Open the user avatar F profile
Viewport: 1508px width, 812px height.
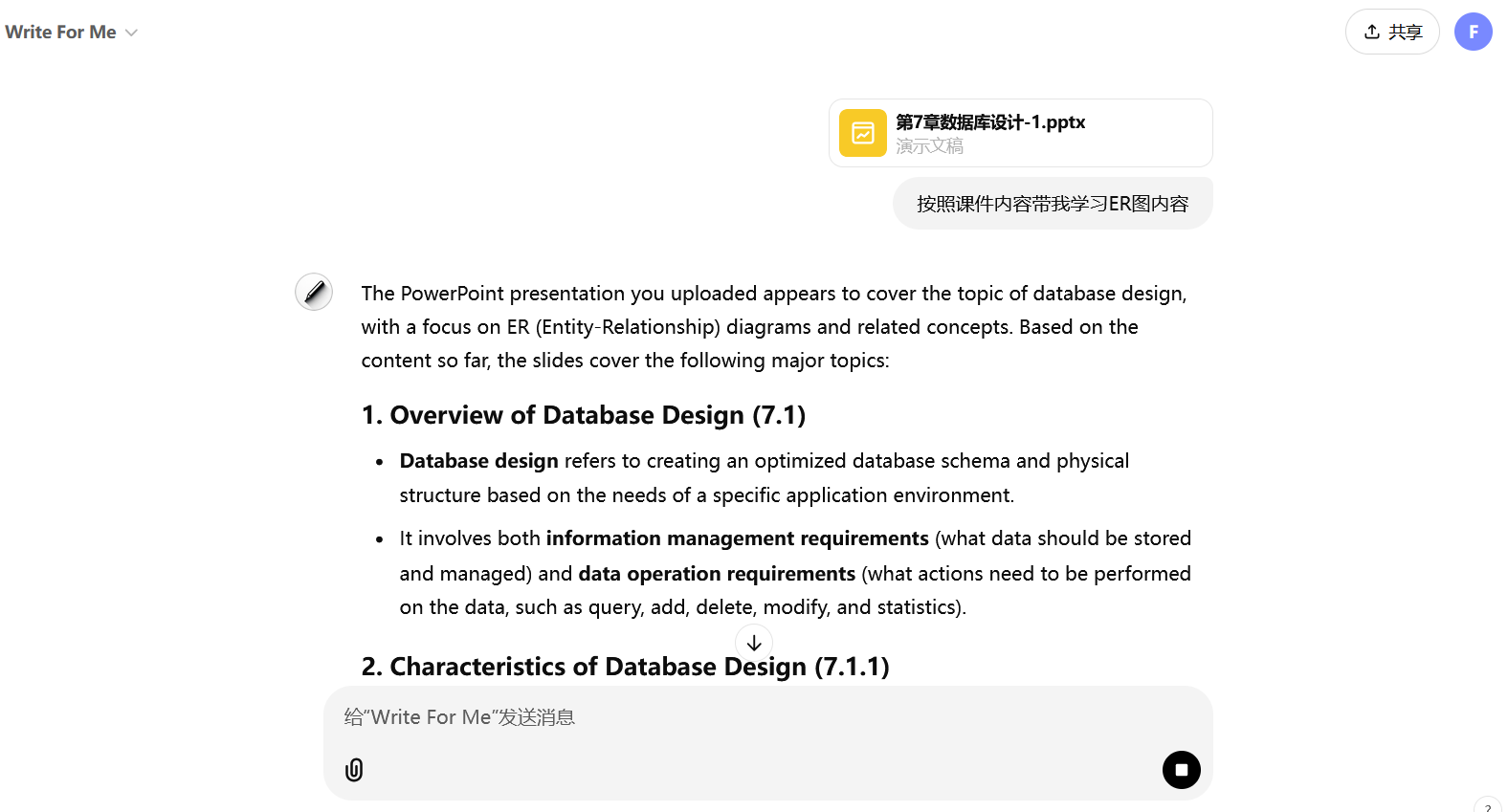point(1474,32)
